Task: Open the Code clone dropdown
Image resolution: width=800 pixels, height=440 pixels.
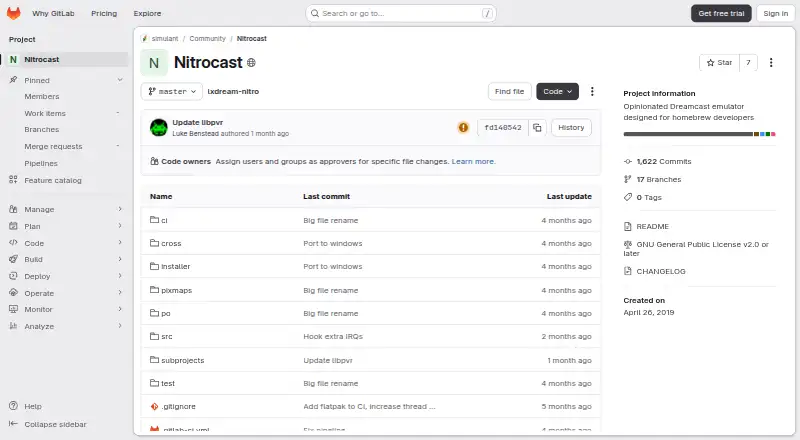Action: [557, 91]
